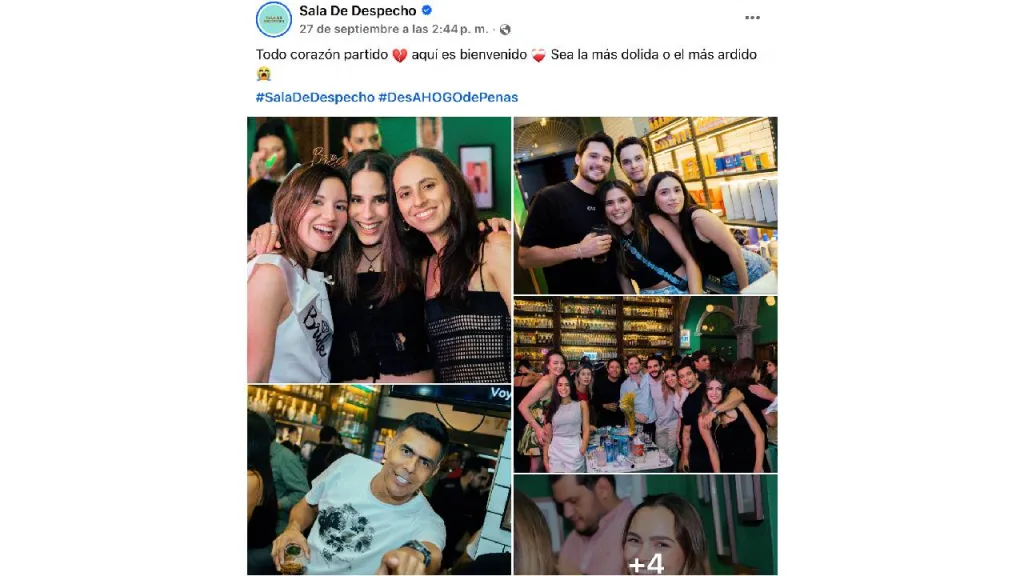Click the blue verified badge icon
This screenshot has width=1024, height=576.
point(427,10)
